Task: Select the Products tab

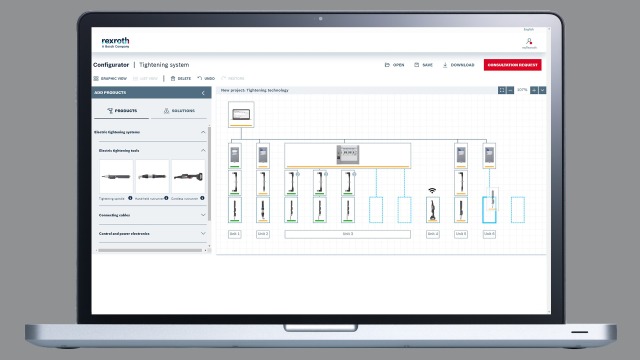Action: pyautogui.click(x=122, y=111)
